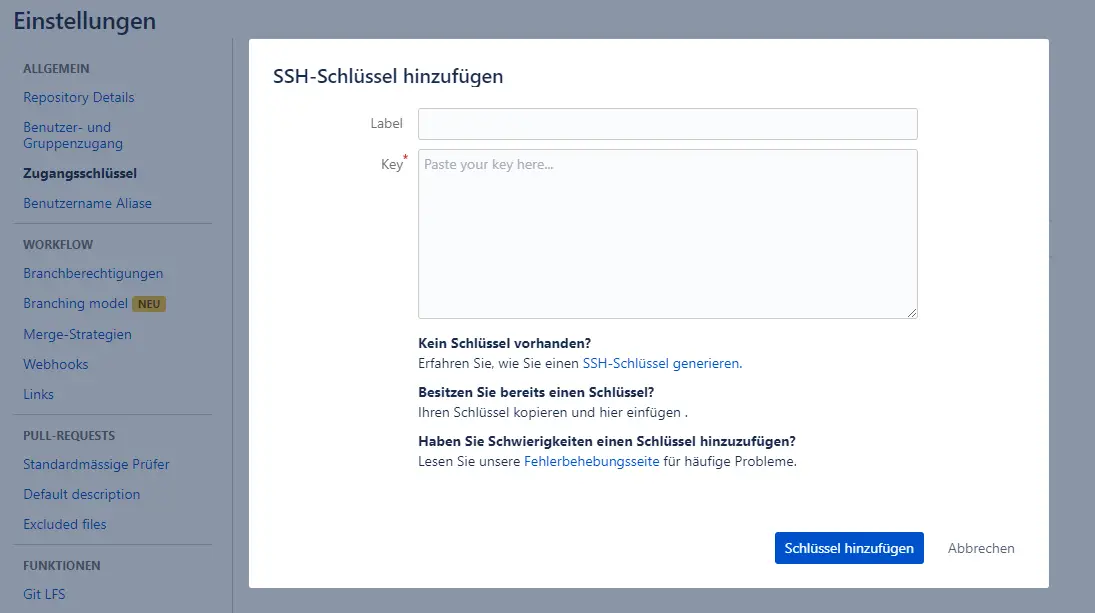Open the SSH-Schlüssel generieren link

click(661, 363)
